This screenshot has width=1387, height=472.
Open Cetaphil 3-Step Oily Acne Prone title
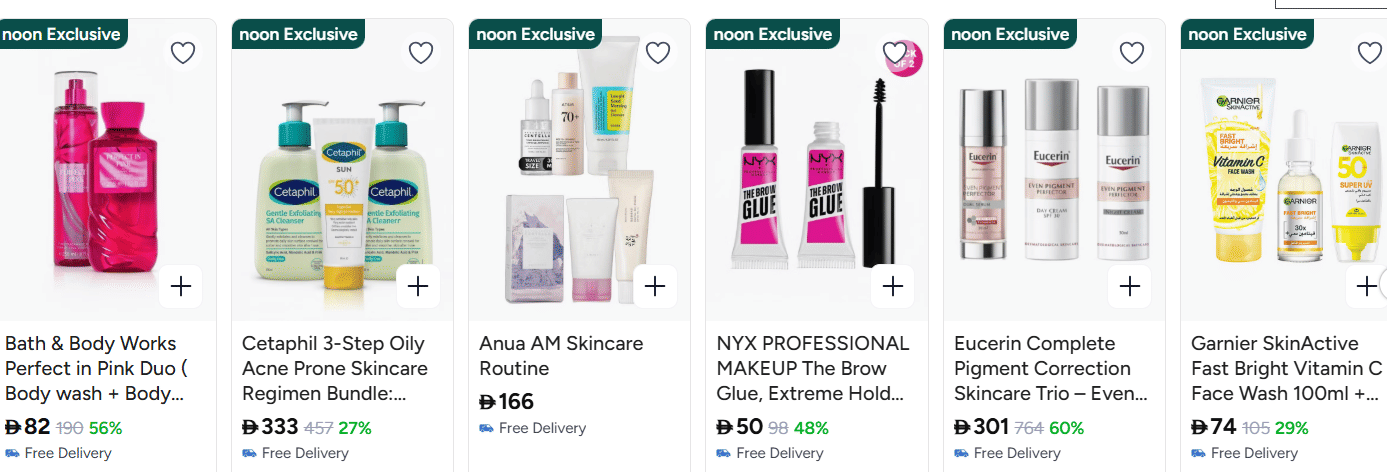tap(335, 368)
